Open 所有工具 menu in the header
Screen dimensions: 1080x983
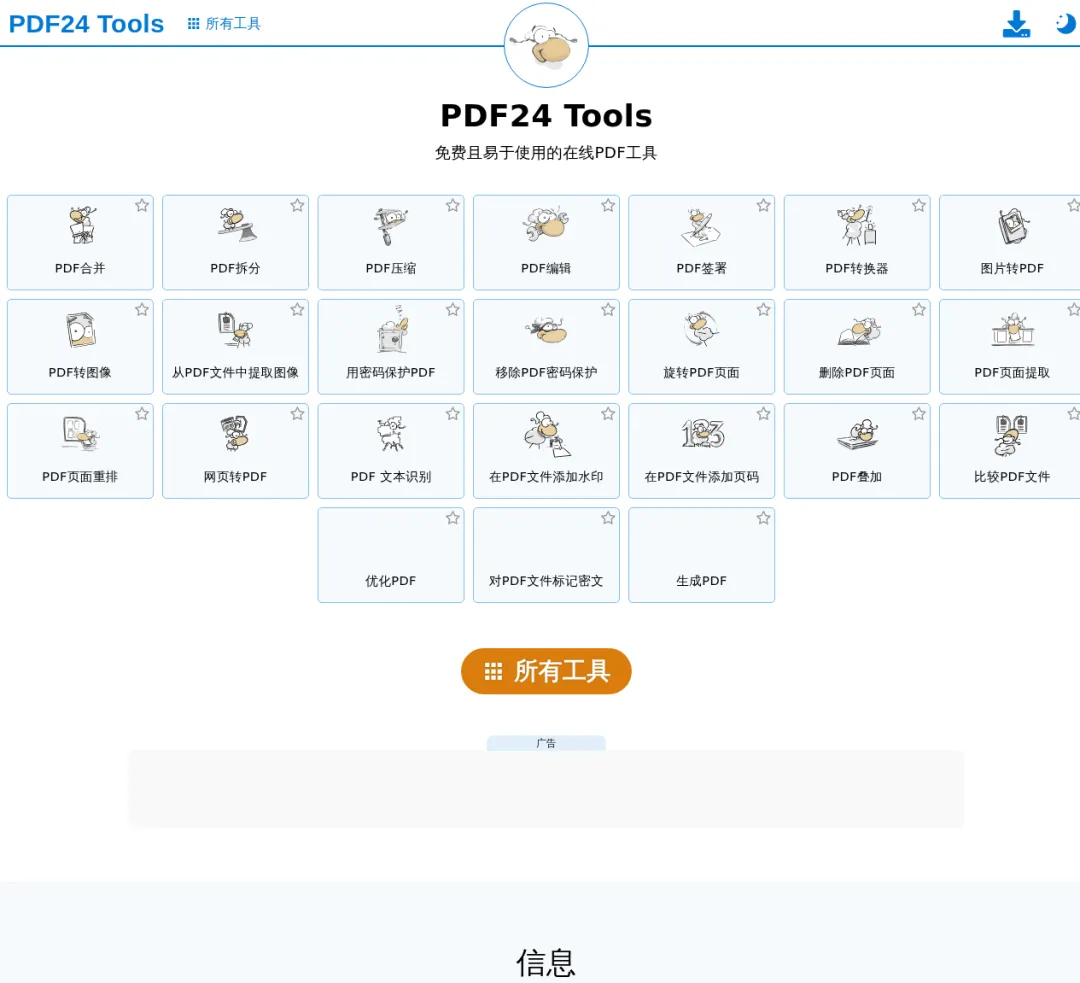225,24
